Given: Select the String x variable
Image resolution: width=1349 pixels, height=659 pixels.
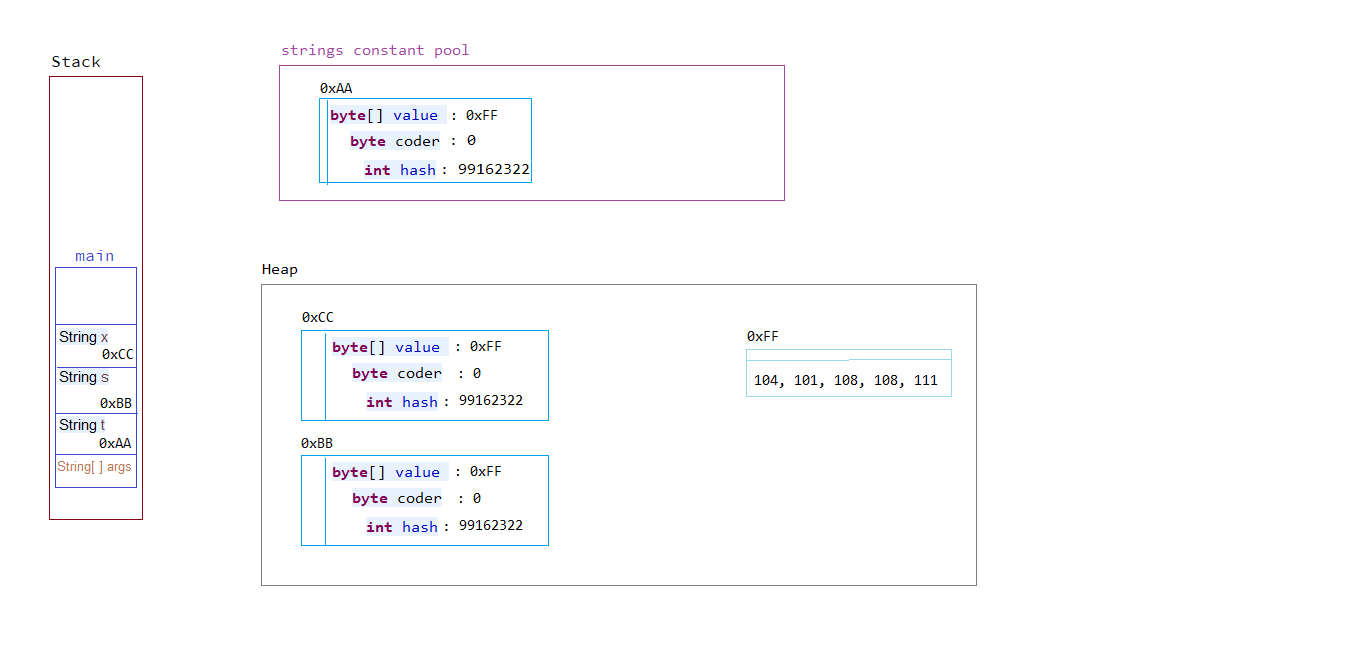Looking at the screenshot, I should point(84,337).
